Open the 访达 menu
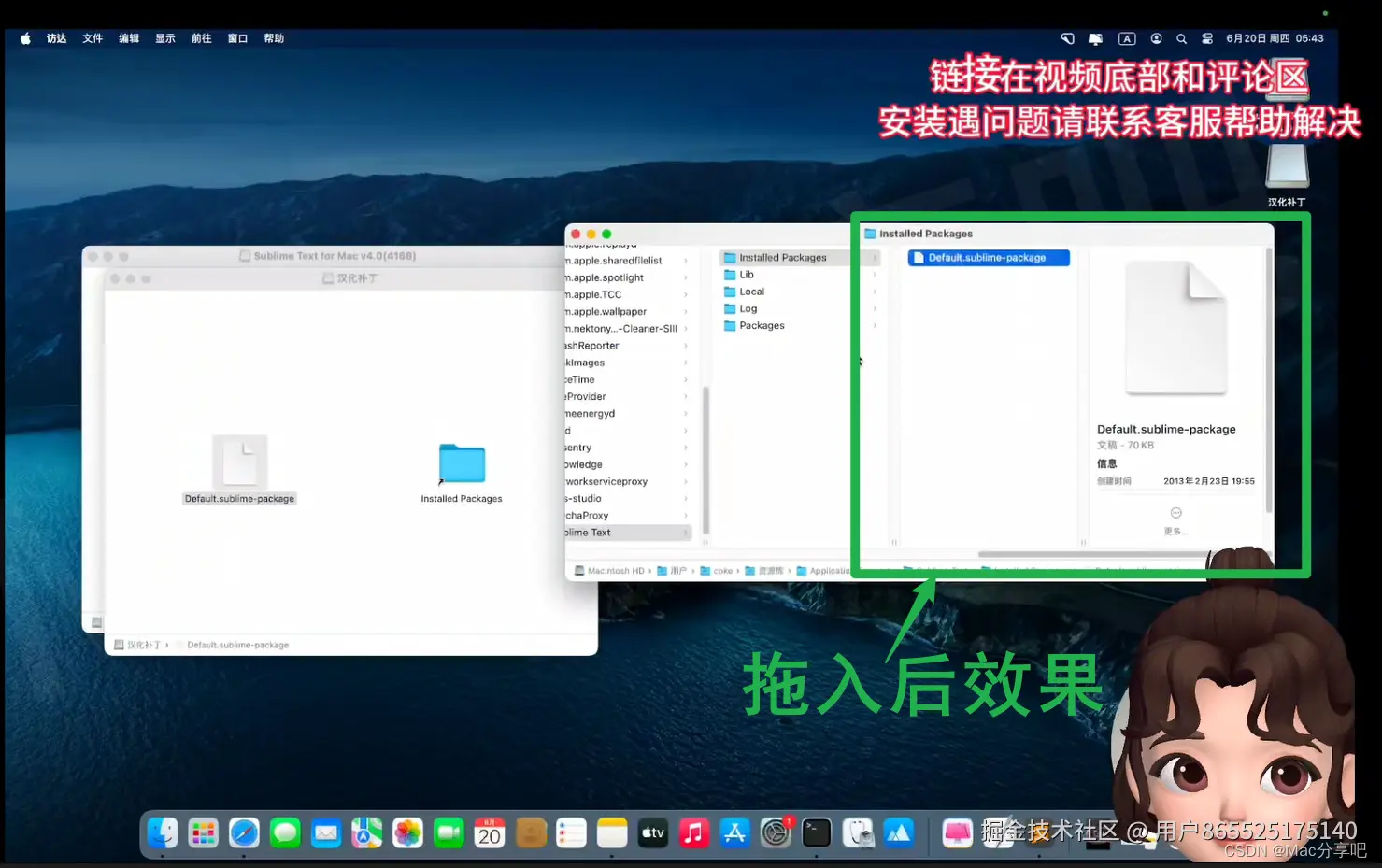Screen dimensions: 1382x868 pyautogui.click(x=57, y=38)
